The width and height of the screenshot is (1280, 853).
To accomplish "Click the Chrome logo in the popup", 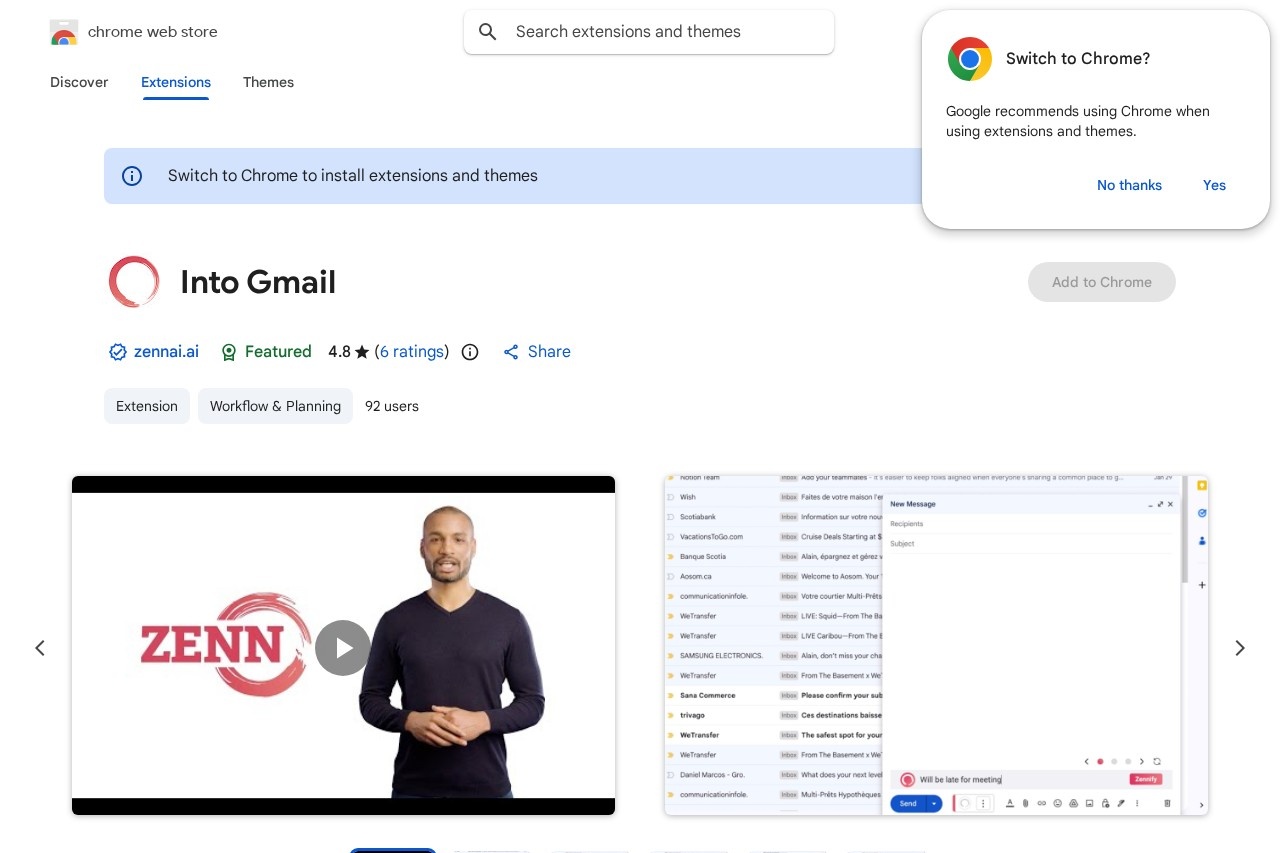I will click(969, 59).
